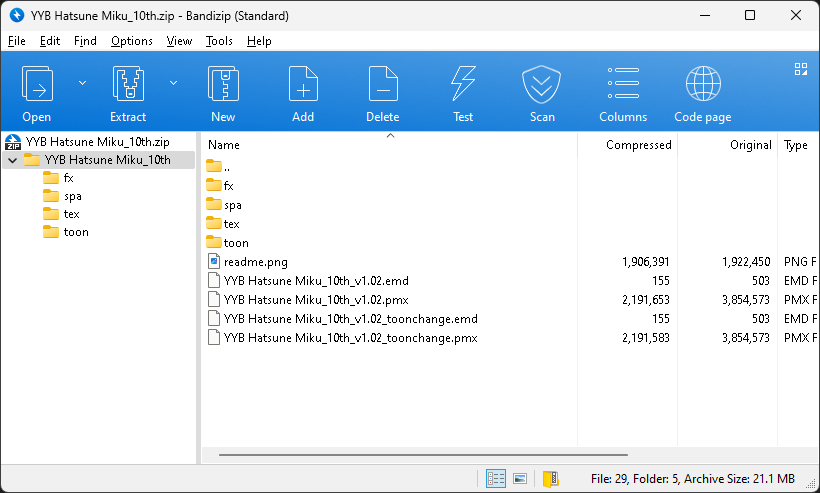Open the Options menu

[x=132, y=41]
